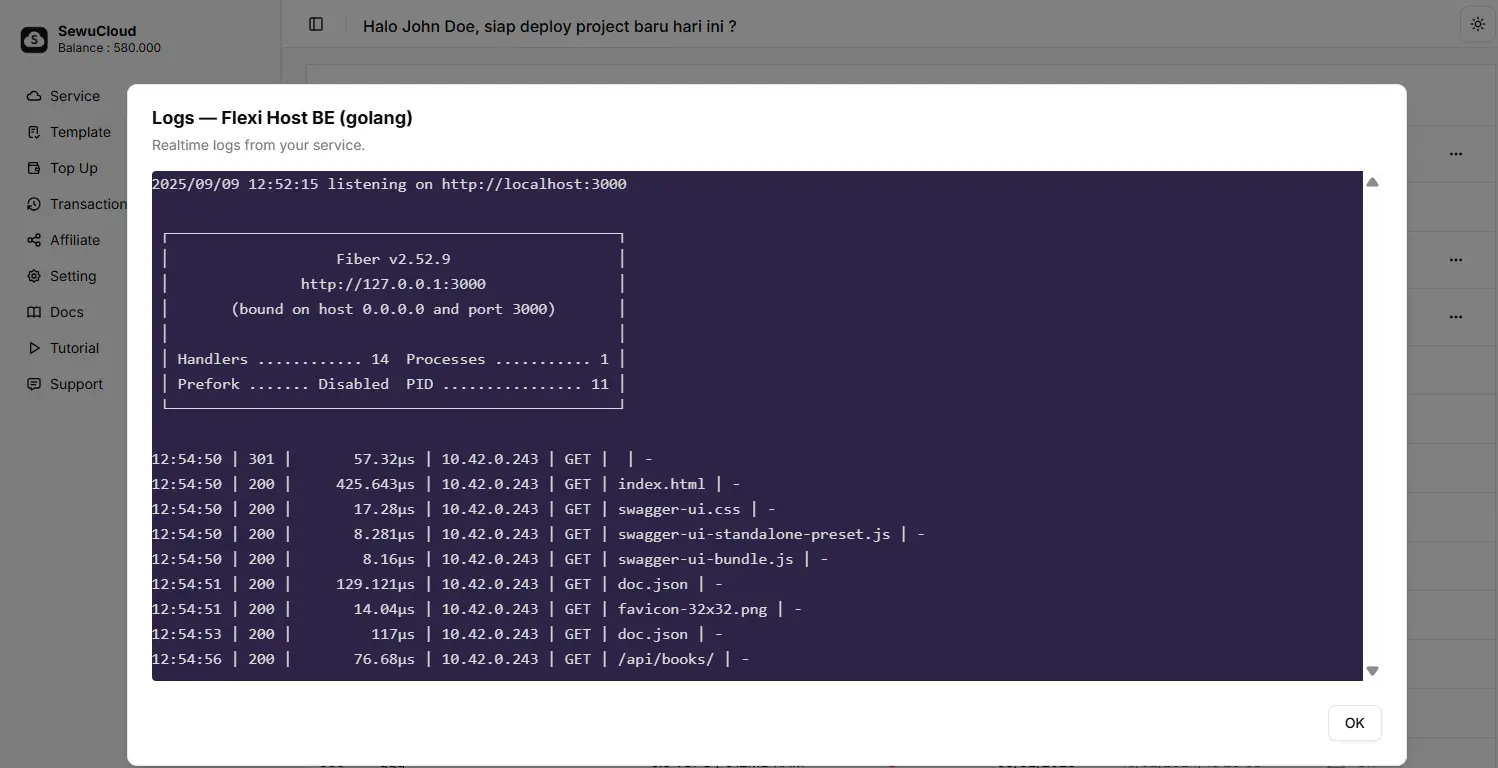The image size is (1498, 768).
Task: Click the 12:54:53 doc.json 117µs log line
Action: tap(437, 634)
